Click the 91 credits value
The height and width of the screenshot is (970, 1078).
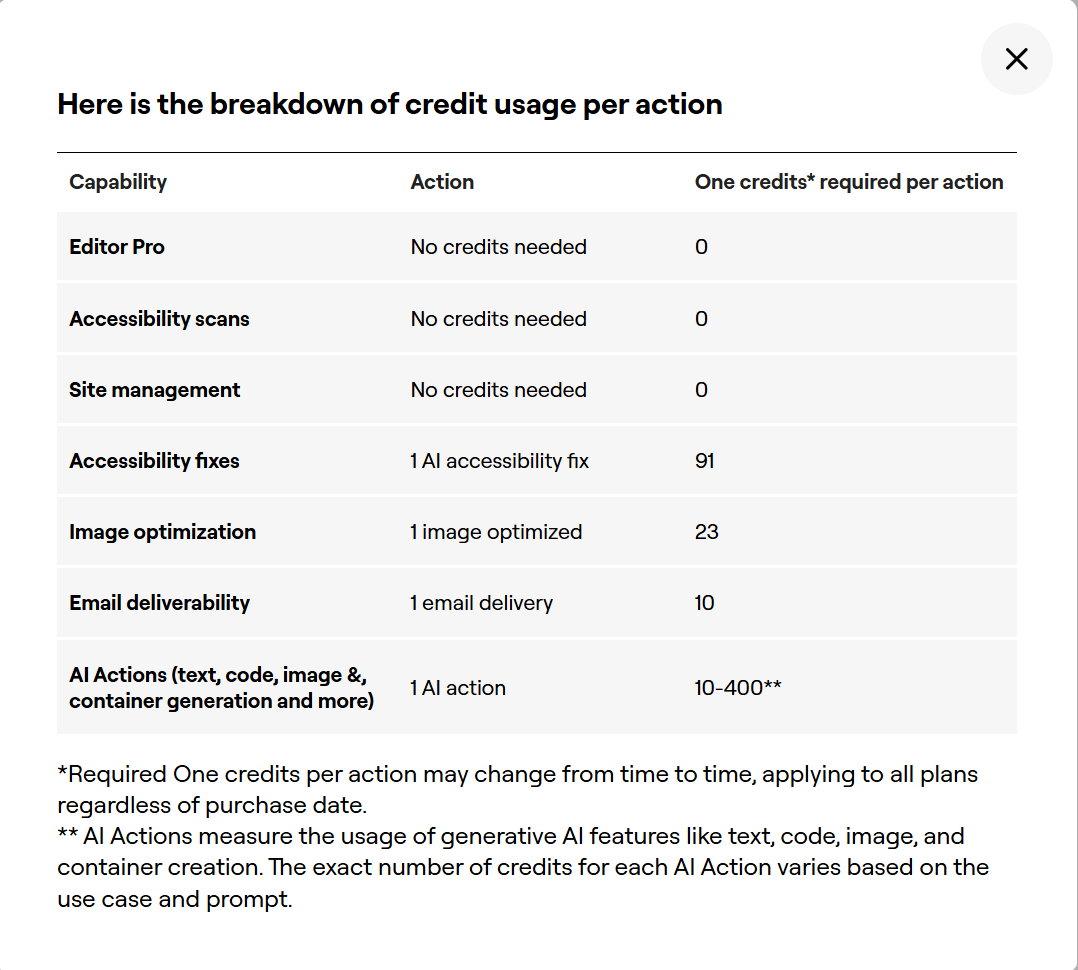pos(704,461)
